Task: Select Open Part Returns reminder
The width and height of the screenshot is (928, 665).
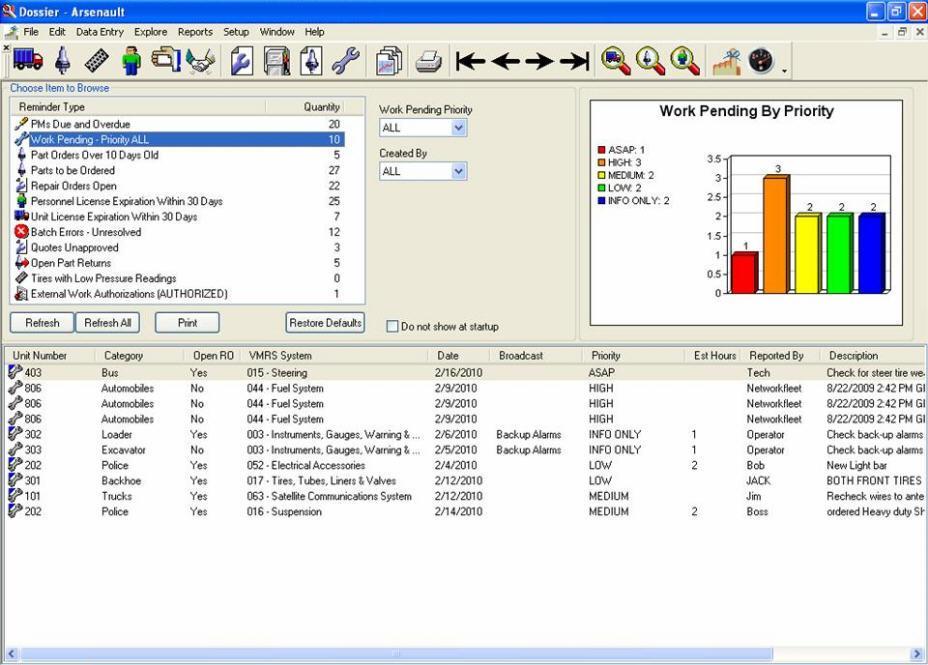Action: [178, 263]
